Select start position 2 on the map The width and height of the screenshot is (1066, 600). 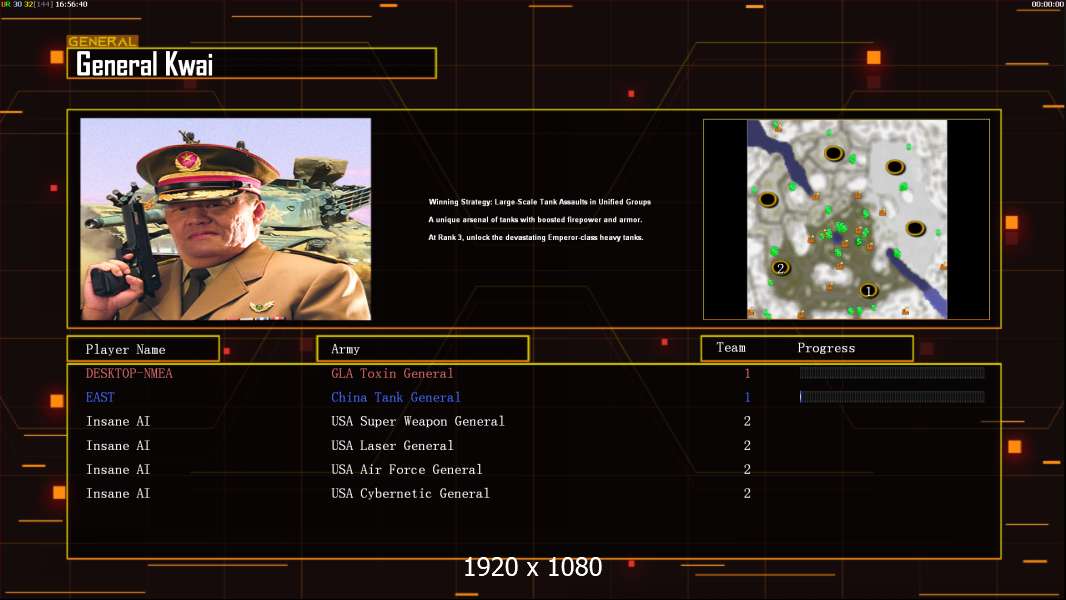click(x=780, y=268)
